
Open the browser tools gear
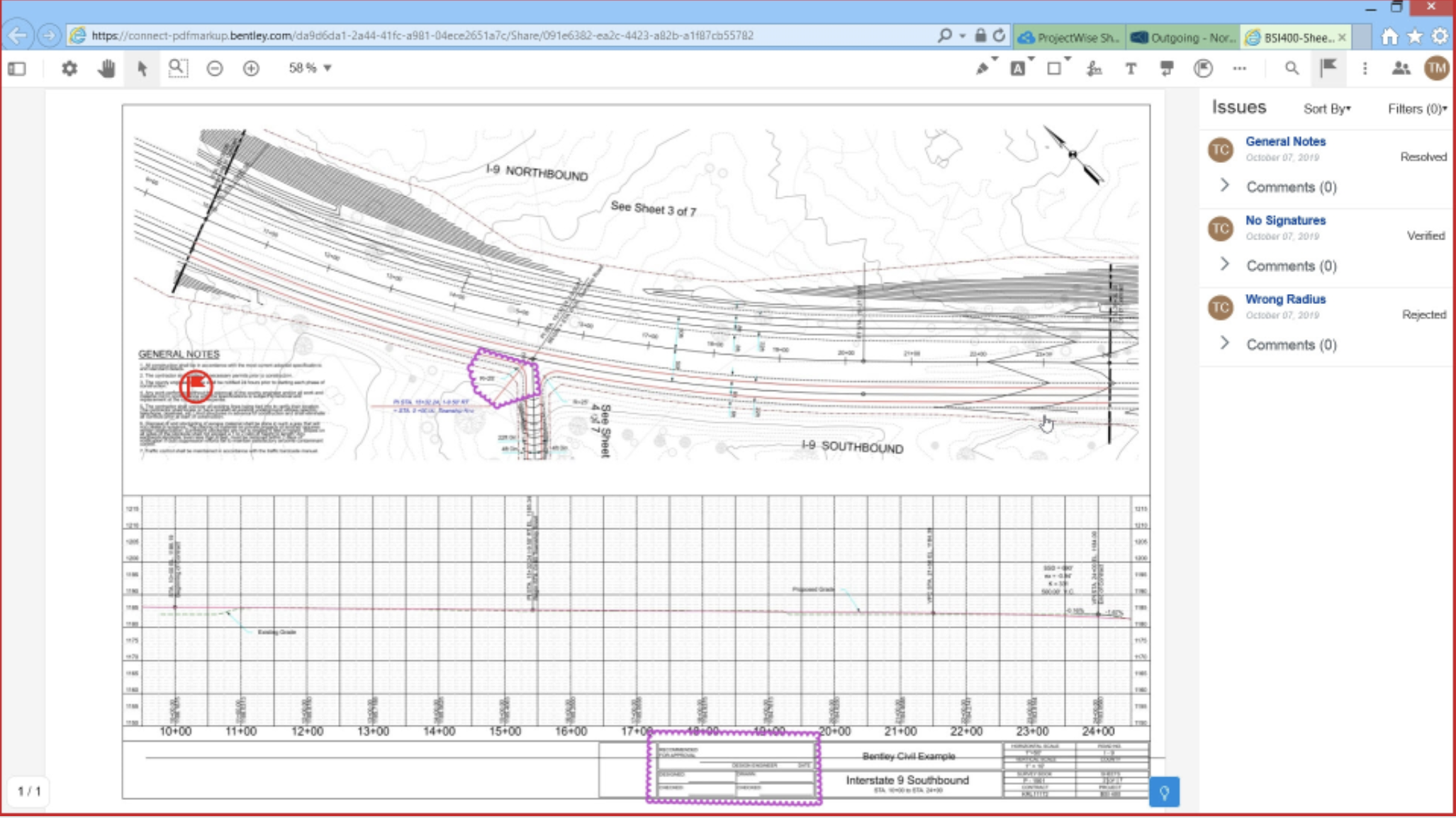pyautogui.click(x=1440, y=36)
